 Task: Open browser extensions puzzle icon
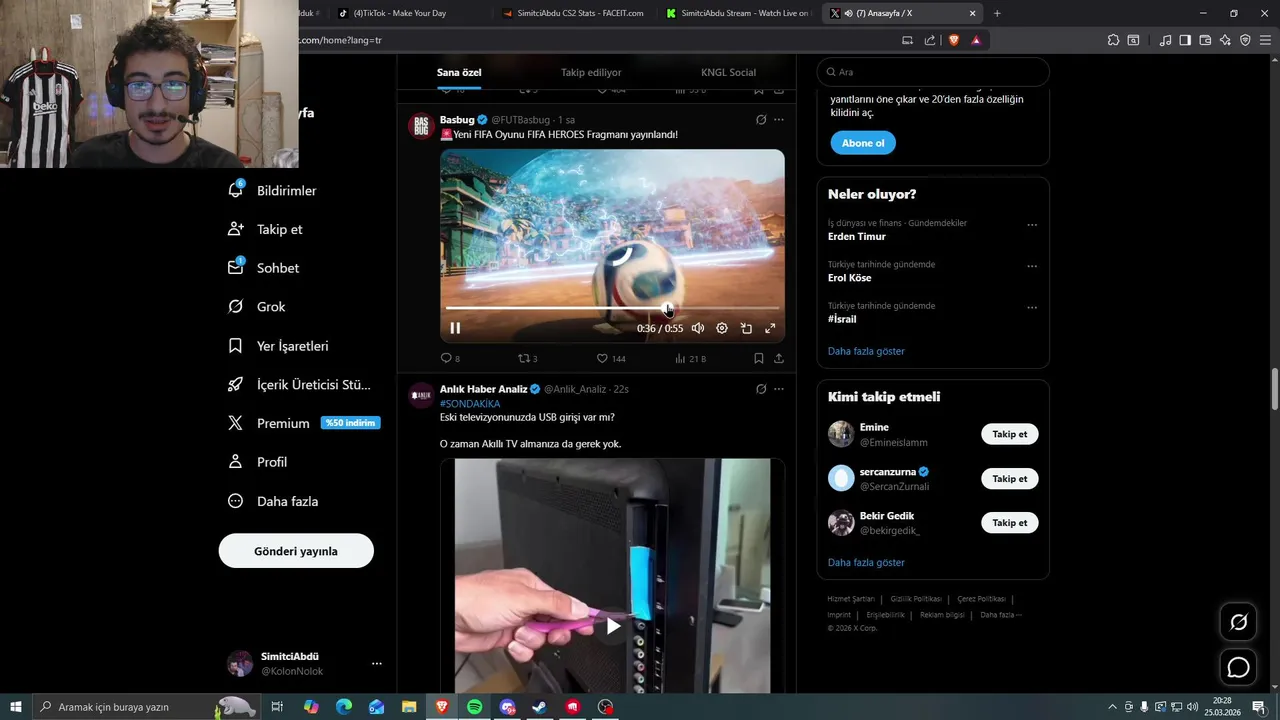click(1113, 40)
